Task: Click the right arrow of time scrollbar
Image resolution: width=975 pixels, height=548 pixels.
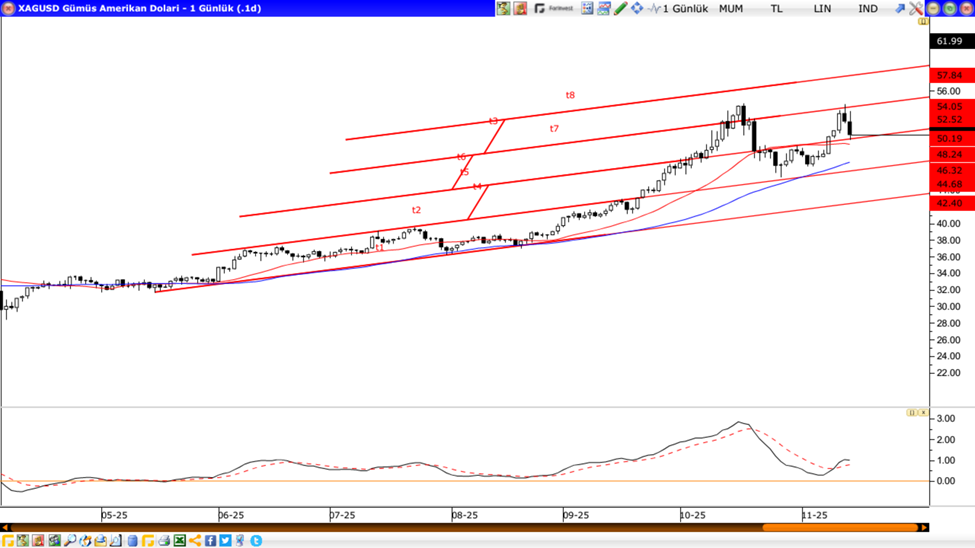Action: [x=924, y=528]
